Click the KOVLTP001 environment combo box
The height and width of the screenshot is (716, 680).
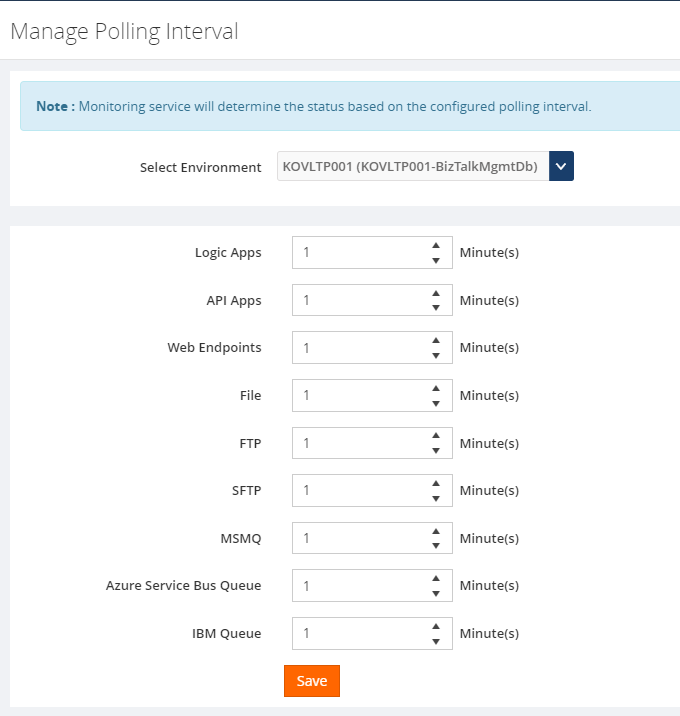413,167
